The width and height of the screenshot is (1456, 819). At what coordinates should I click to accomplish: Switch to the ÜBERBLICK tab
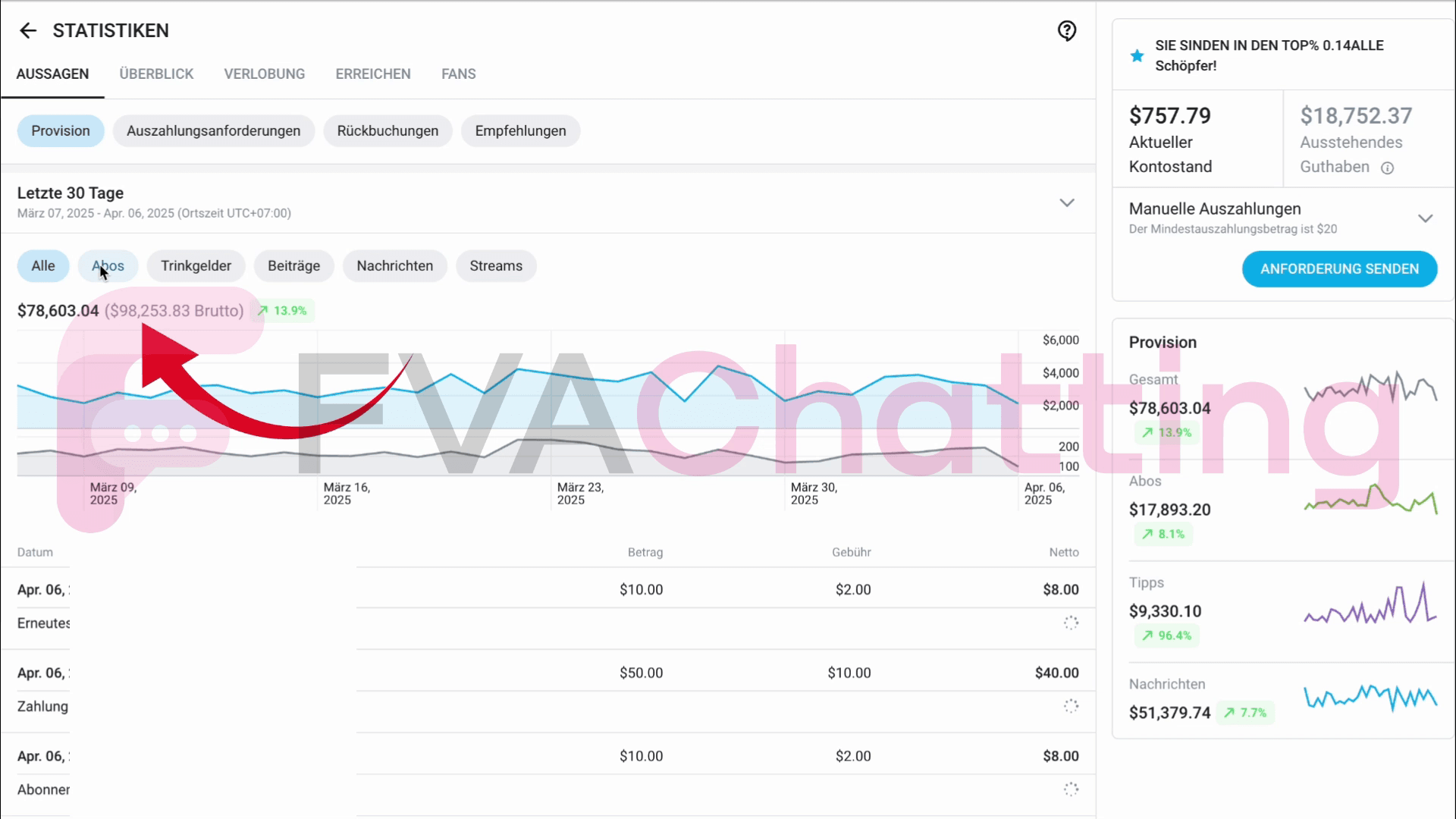click(156, 74)
